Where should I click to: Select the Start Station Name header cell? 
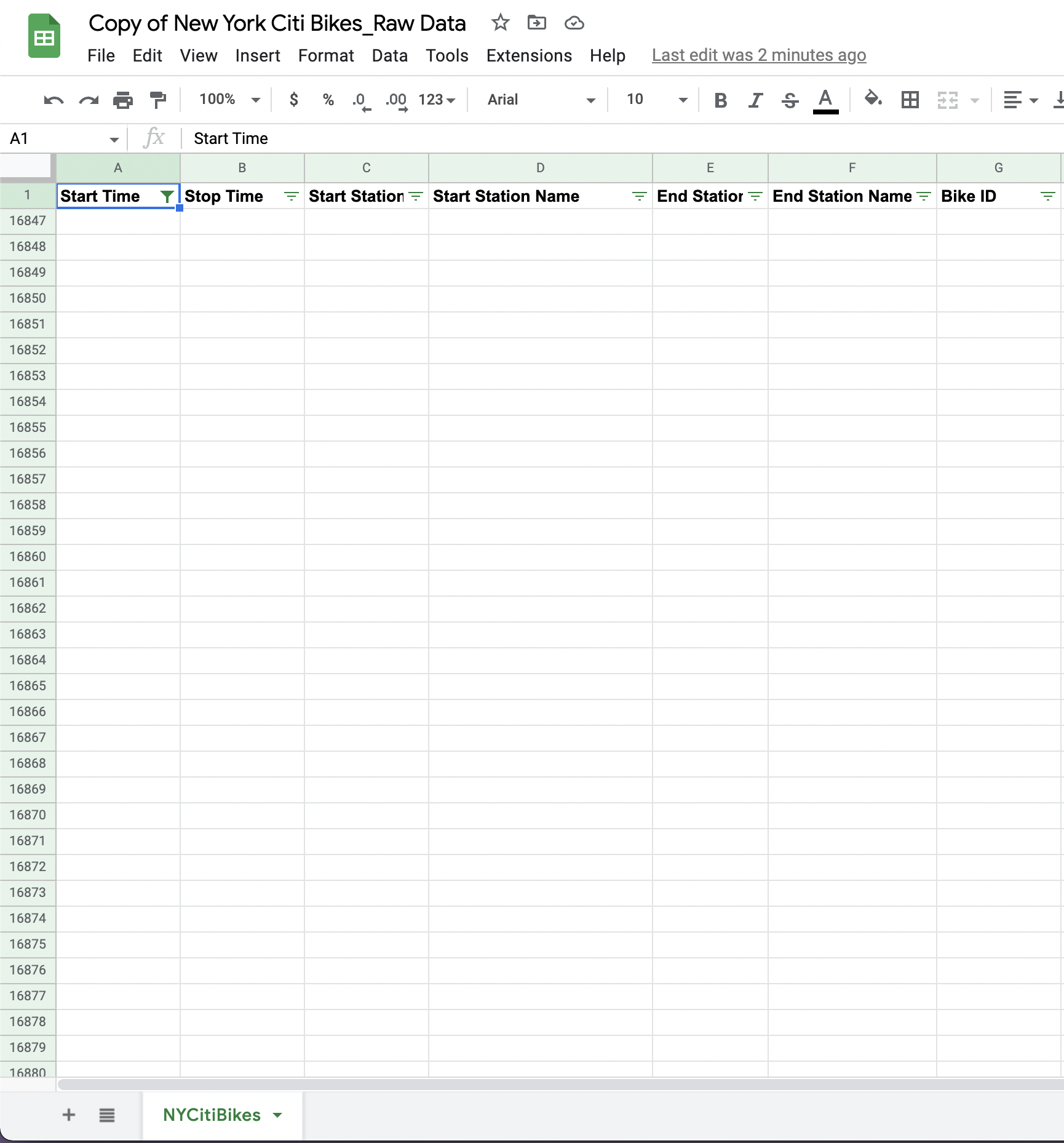(x=540, y=196)
